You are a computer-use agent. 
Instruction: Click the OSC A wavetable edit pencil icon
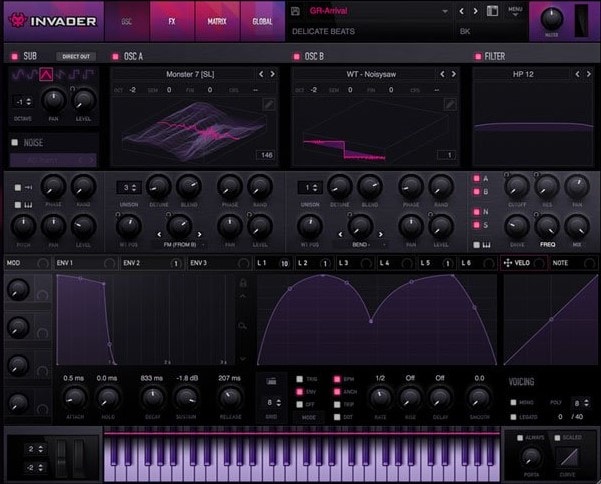pos(268,103)
